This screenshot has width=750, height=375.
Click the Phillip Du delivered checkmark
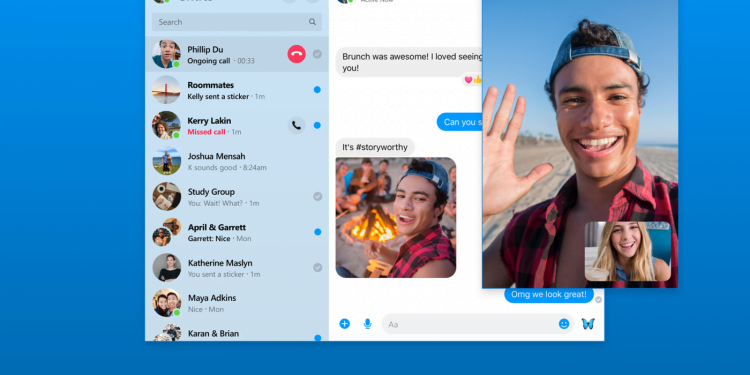317,54
